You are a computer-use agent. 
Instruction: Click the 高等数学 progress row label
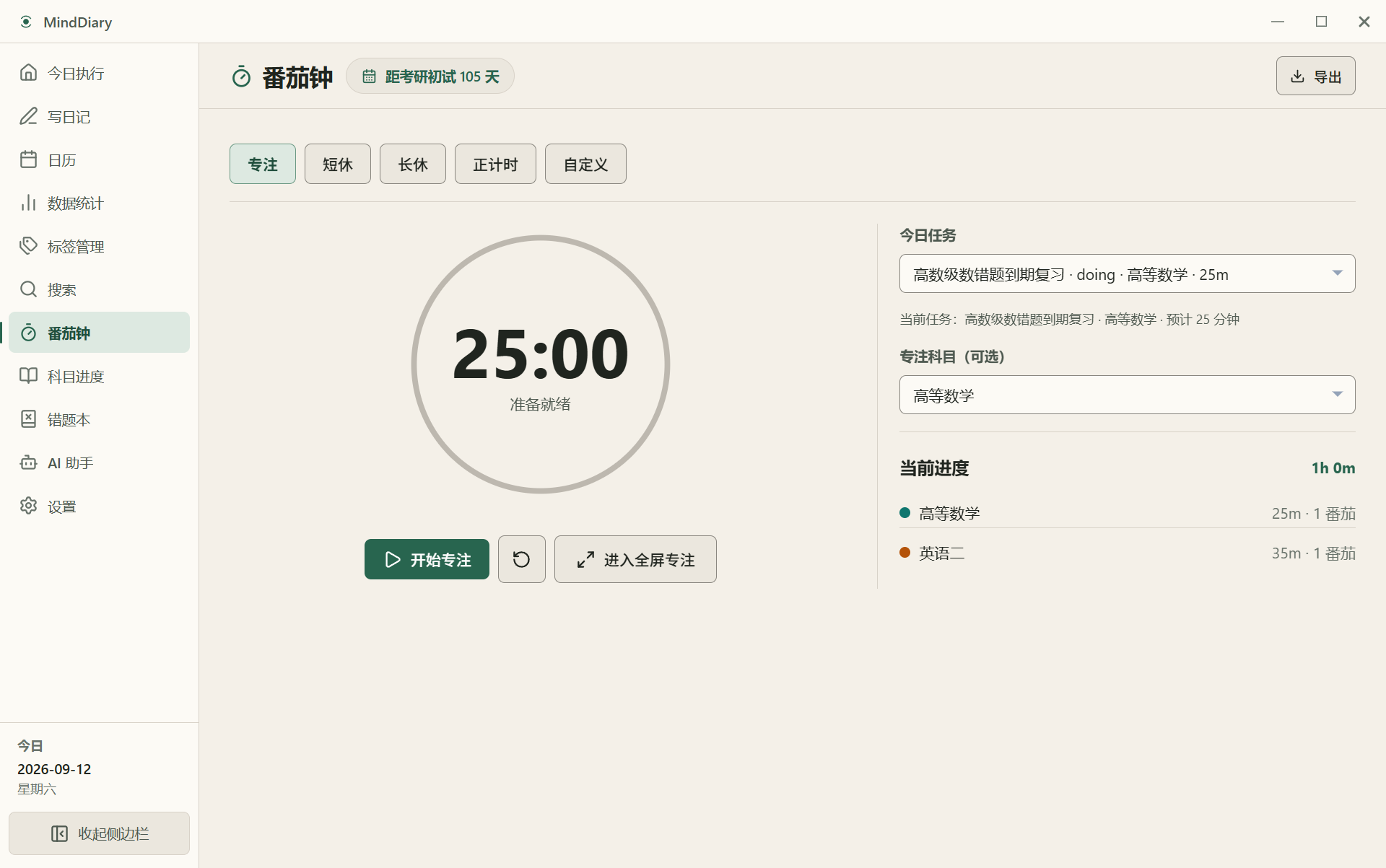(949, 514)
